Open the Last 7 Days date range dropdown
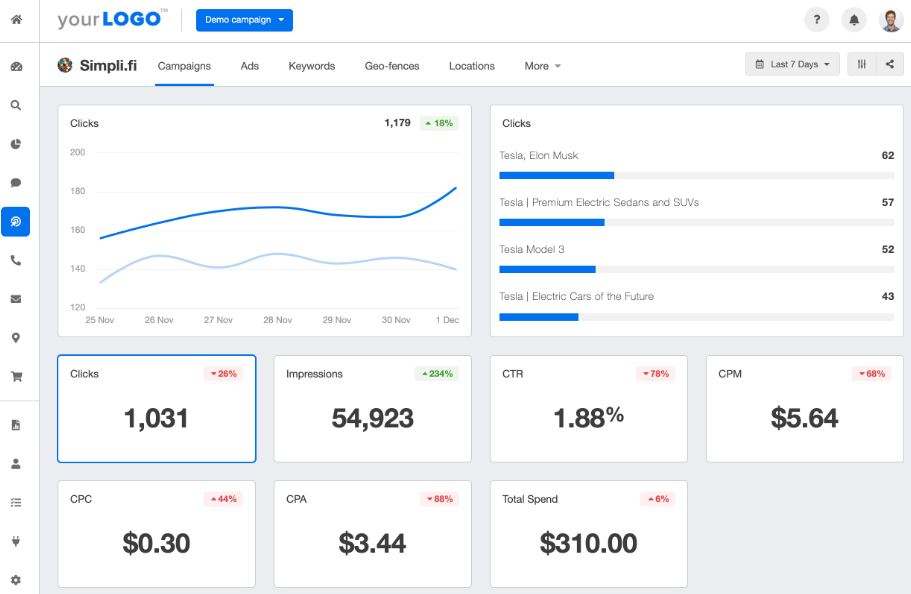Image resolution: width=911 pixels, height=594 pixels. (792, 65)
